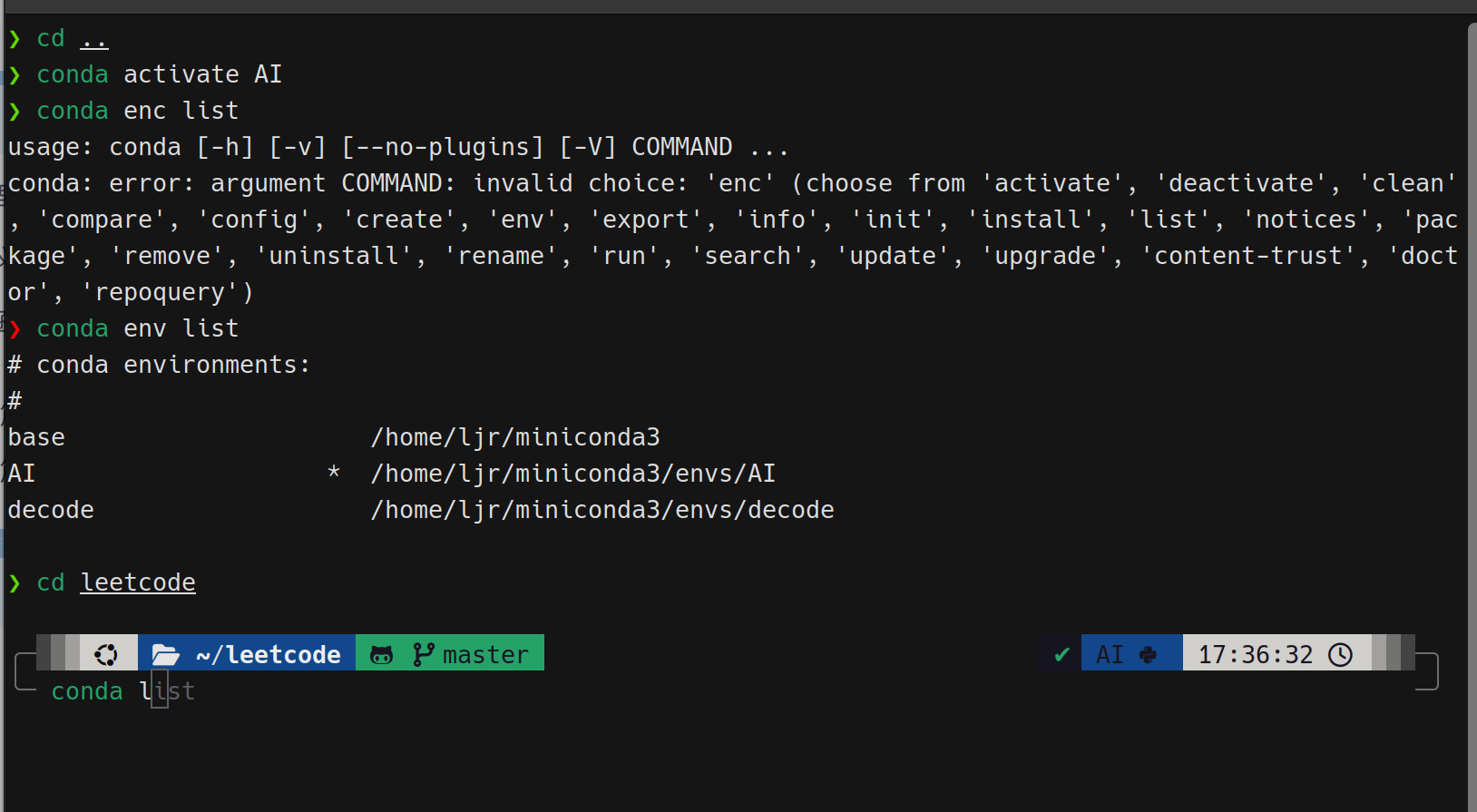Click the asterisk marking the active environment
This screenshot has width=1477, height=812.
coord(334,472)
